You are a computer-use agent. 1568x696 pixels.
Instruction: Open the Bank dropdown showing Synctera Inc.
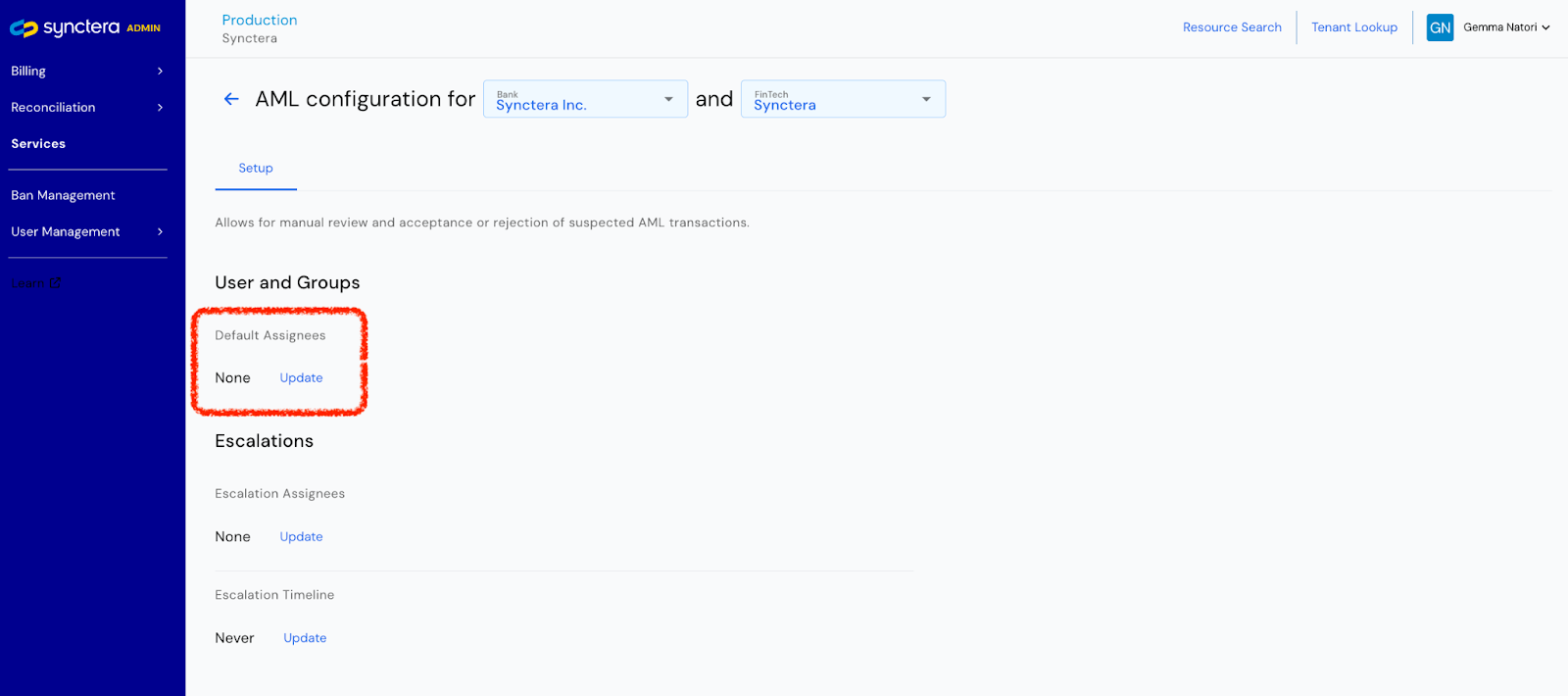[x=585, y=99]
